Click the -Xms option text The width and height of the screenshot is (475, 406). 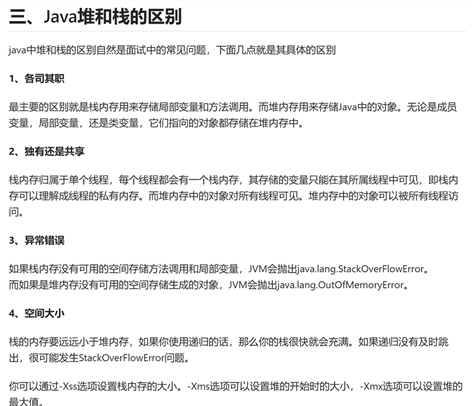[x=198, y=386]
